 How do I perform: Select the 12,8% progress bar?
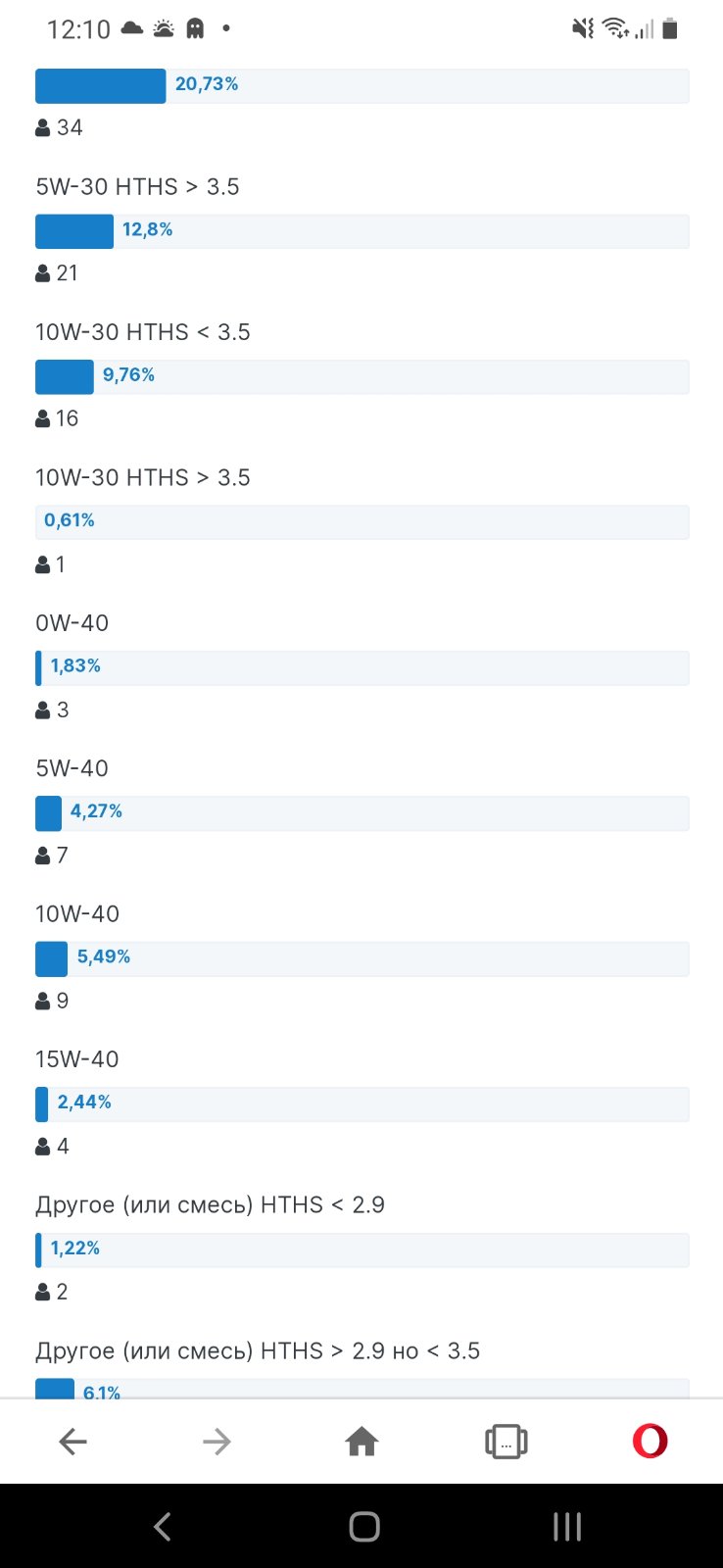click(361, 231)
